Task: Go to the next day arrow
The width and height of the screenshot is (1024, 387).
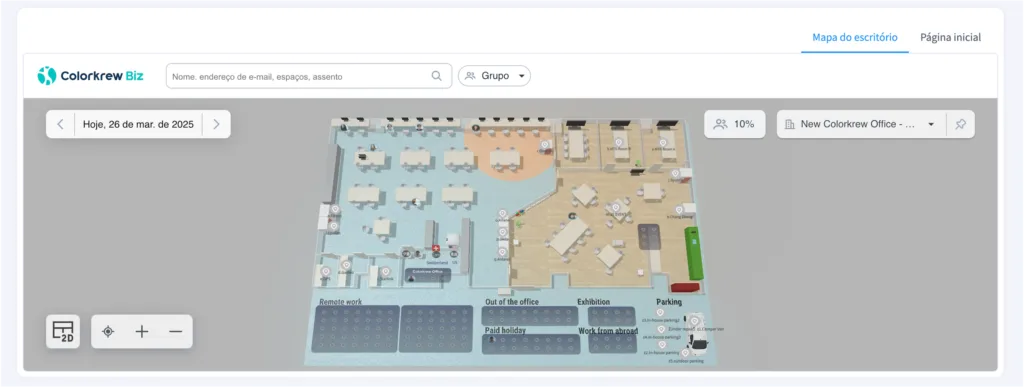Action: [x=216, y=124]
